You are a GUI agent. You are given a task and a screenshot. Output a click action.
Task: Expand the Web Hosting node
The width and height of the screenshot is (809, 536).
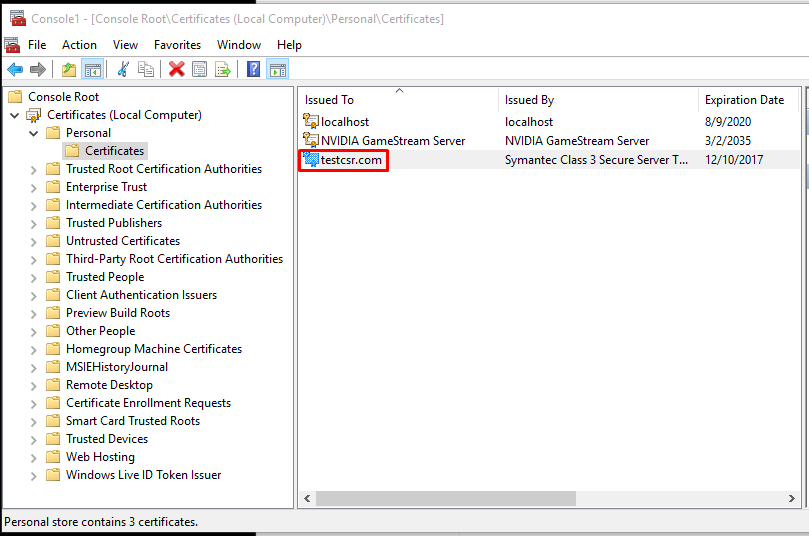coord(34,458)
